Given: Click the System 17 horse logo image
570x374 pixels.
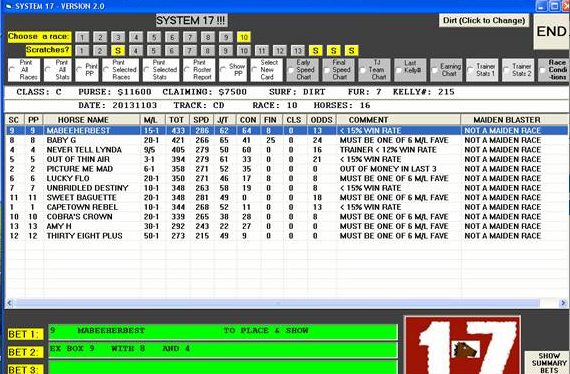Looking at the screenshot, I should tap(462, 345).
